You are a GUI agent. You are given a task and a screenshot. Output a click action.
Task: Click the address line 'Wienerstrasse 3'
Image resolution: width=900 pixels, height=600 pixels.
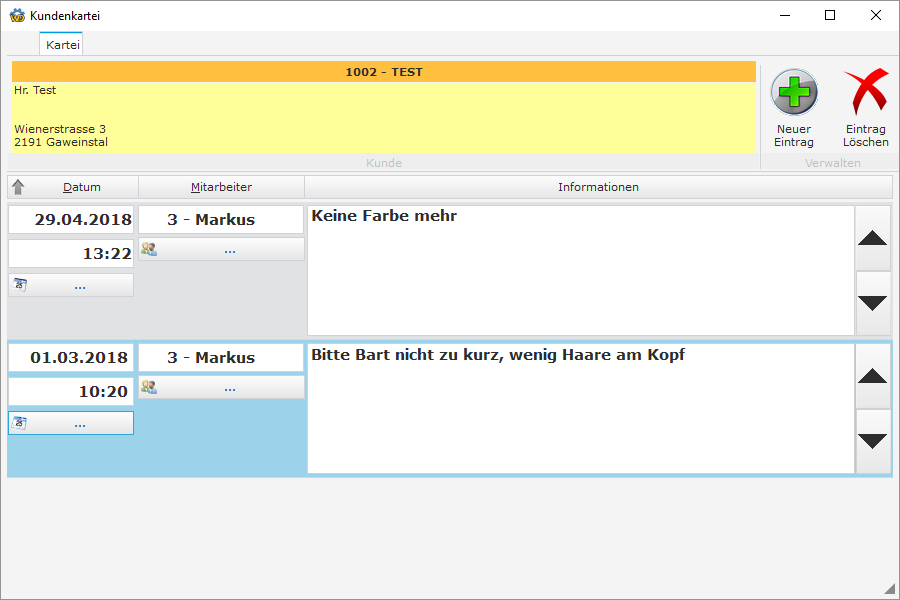point(60,129)
